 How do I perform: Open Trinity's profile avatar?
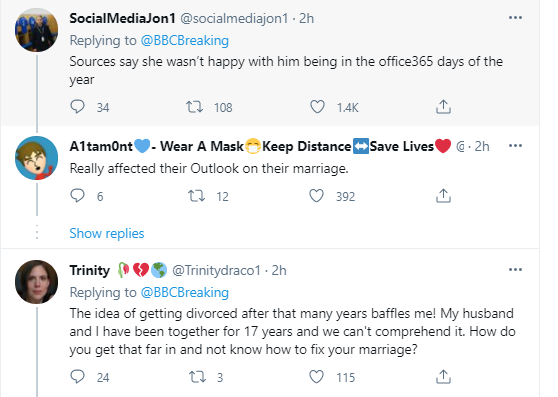point(36,282)
